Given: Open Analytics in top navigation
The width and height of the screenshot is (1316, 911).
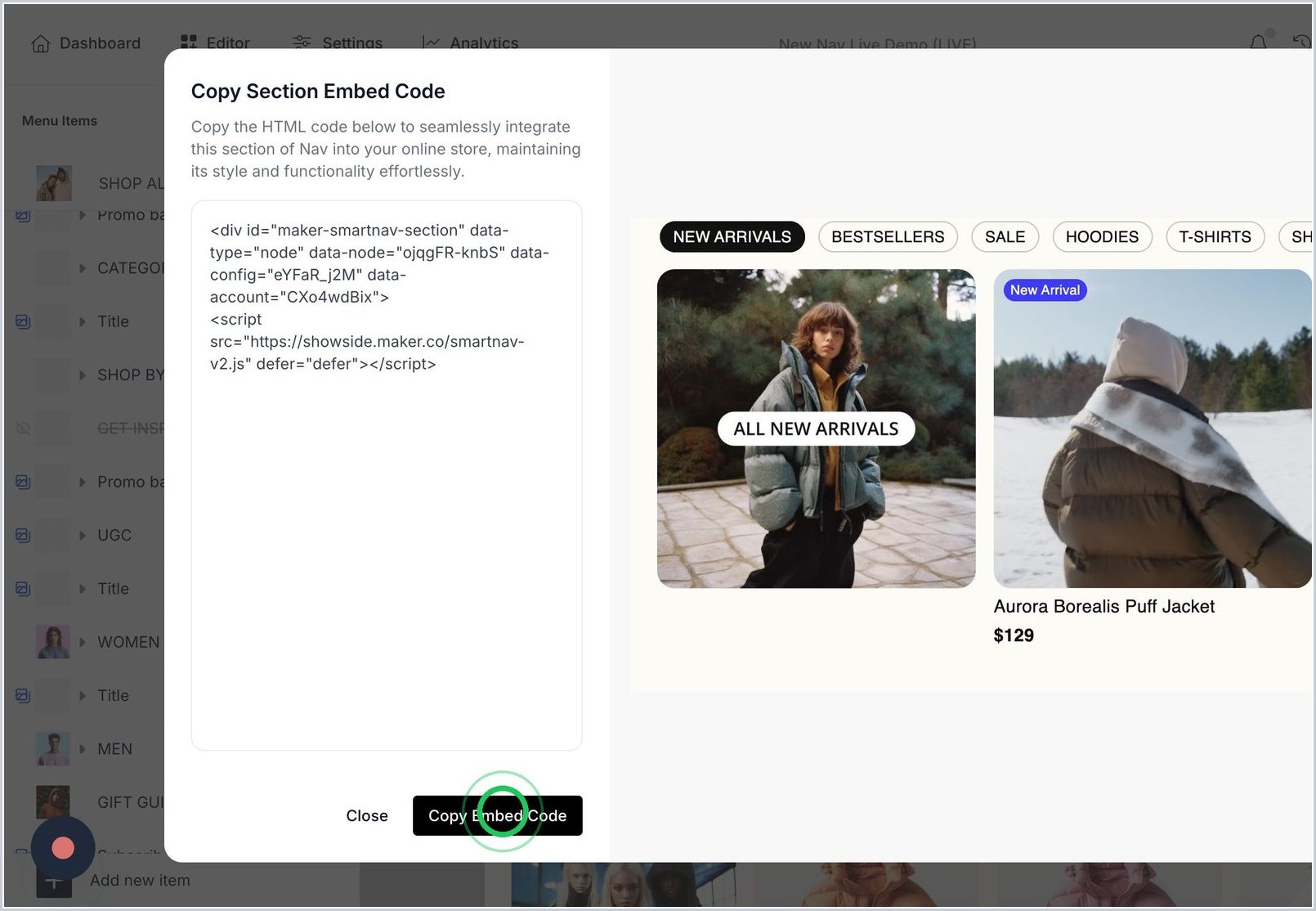Looking at the screenshot, I should click(x=470, y=43).
